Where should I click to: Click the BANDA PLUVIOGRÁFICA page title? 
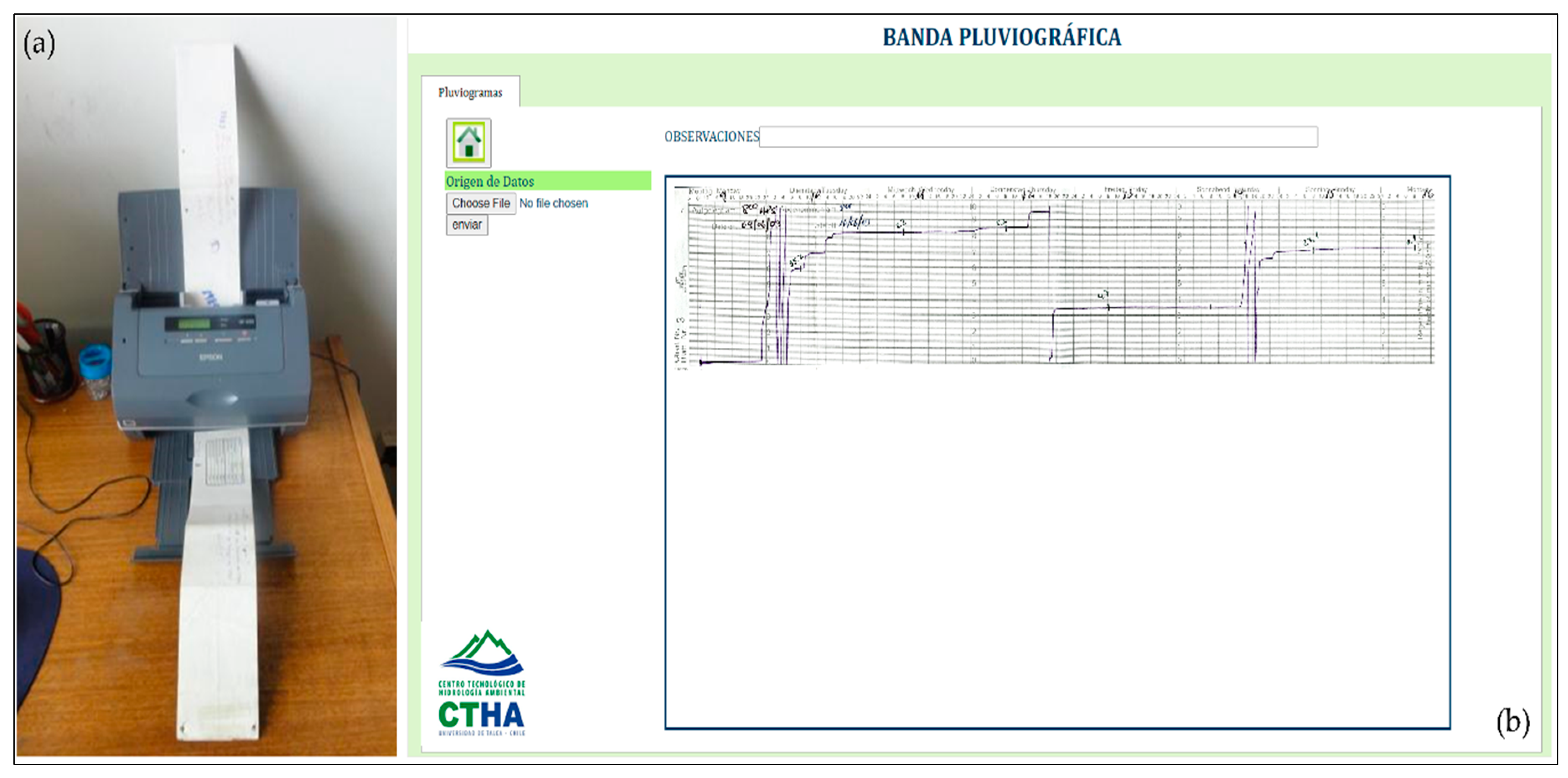pyautogui.click(x=1001, y=37)
